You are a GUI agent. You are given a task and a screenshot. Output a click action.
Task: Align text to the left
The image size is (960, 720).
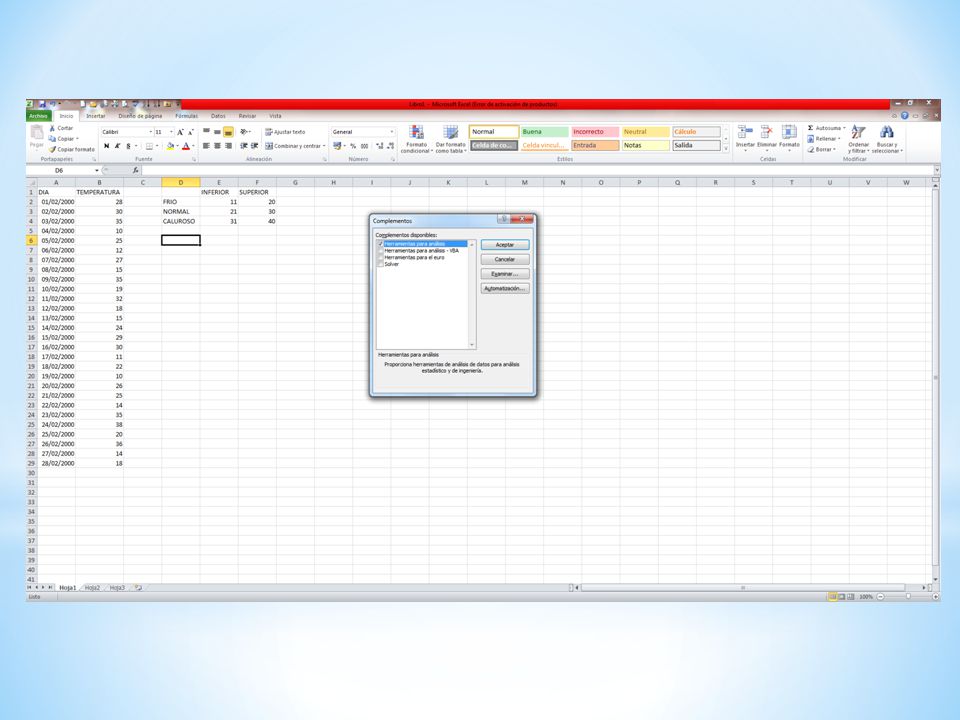click(206, 146)
